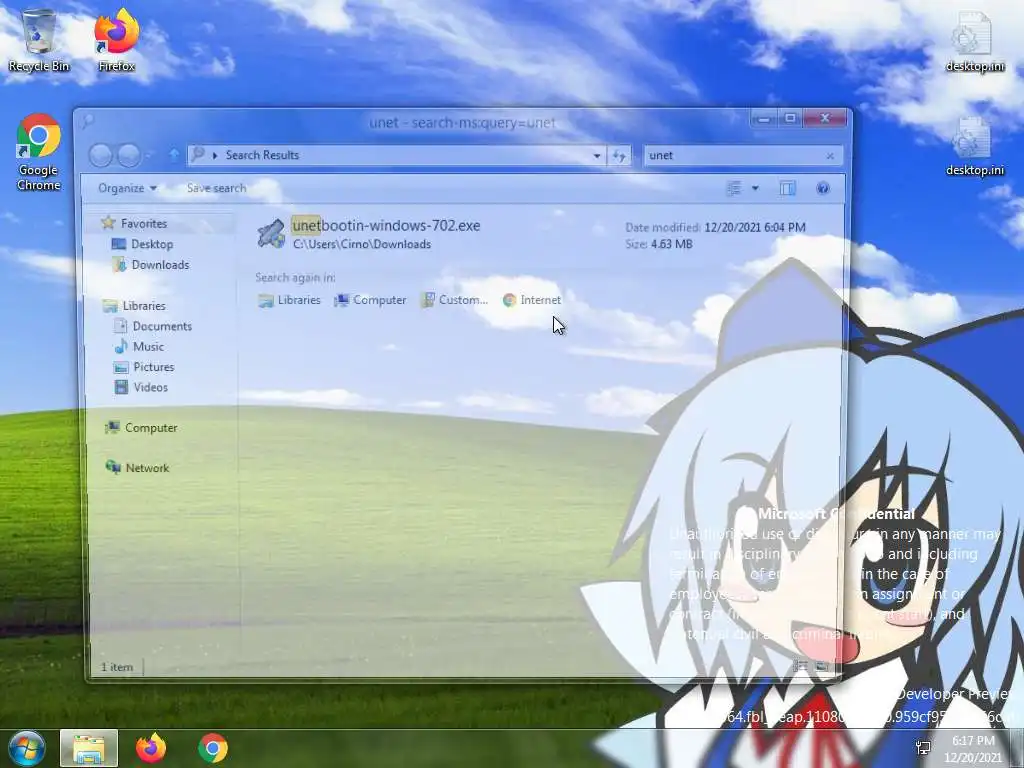Click the large icons view icon in status bar
Screen dimensions: 1024x768
point(821,666)
